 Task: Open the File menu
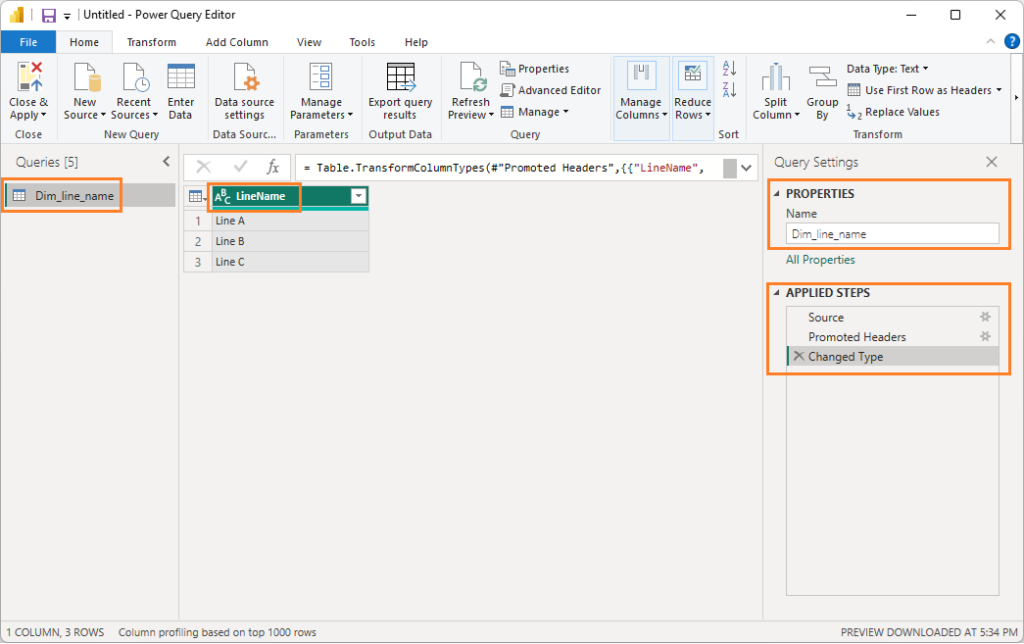(28, 42)
